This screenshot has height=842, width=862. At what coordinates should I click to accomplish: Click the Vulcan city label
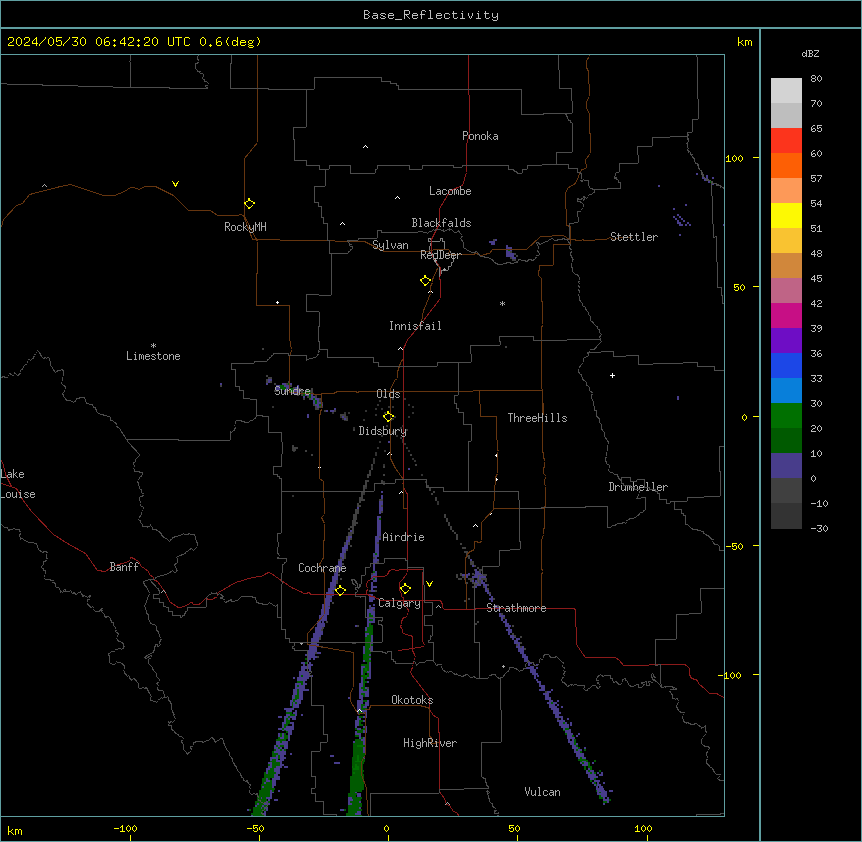point(542,792)
